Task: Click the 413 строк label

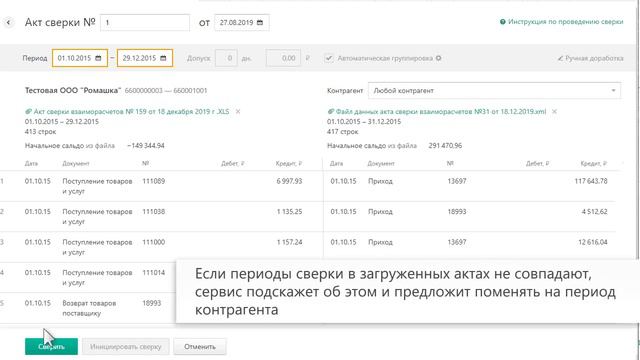Action: [40, 131]
